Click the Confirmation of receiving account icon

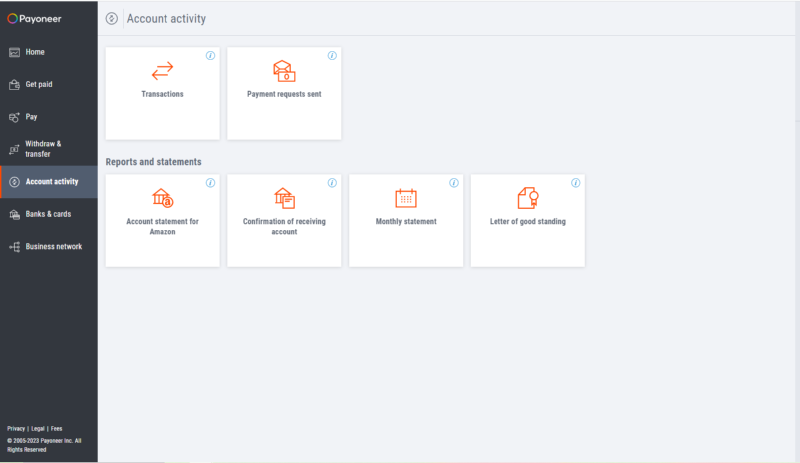pyautogui.click(x=284, y=198)
